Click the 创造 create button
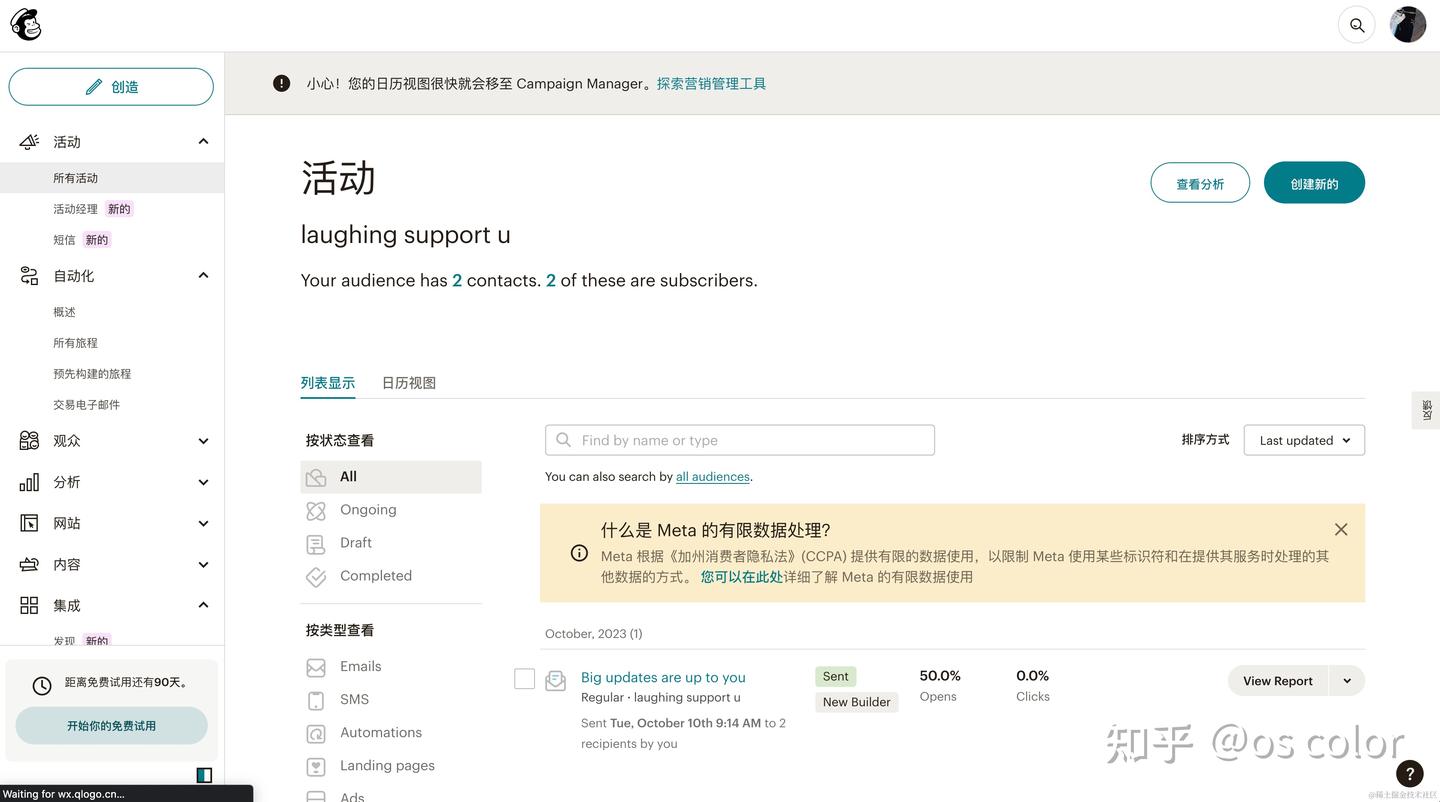This screenshot has width=1440, height=802. click(111, 87)
